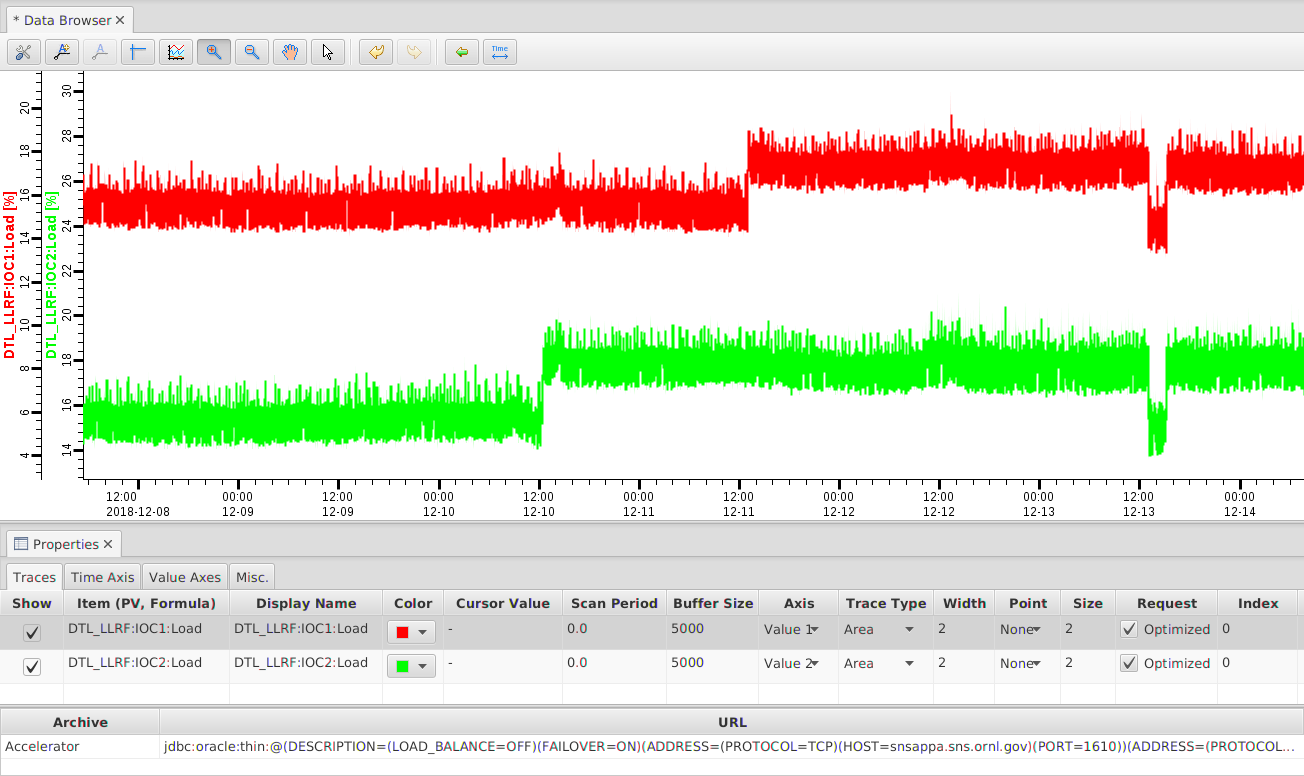Toggle Optimized request checkbox for the IOC1 trace
The height and width of the screenshot is (776, 1304).
coord(1129,630)
